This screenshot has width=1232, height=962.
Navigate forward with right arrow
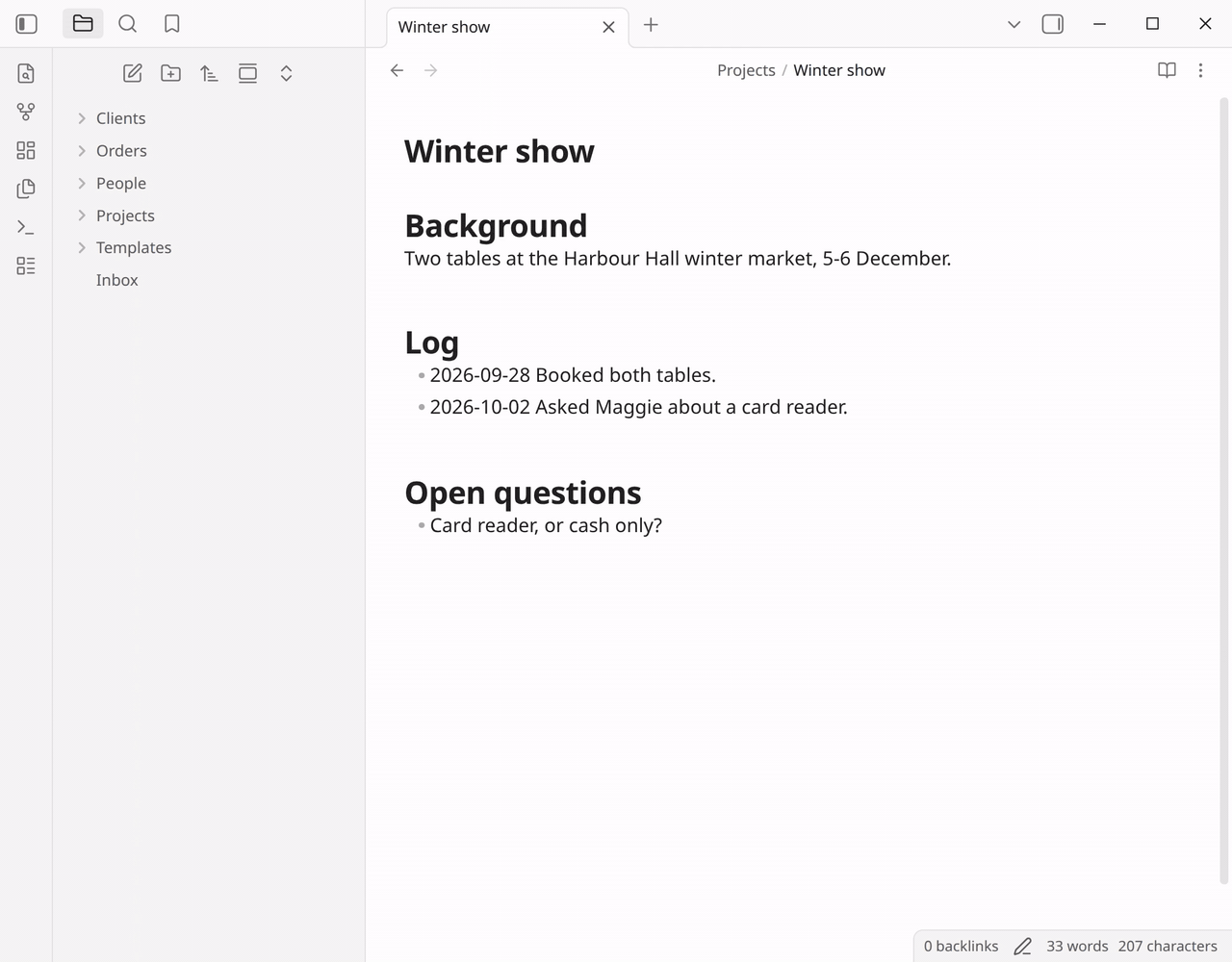pyautogui.click(x=431, y=70)
